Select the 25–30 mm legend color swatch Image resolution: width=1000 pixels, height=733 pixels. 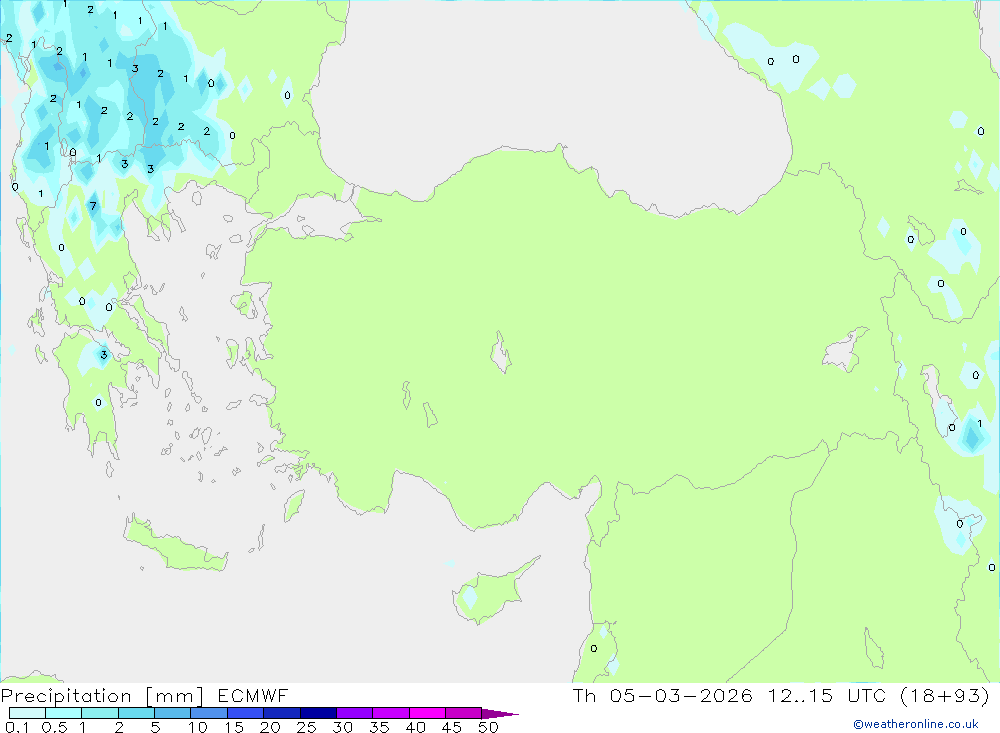pos(318,713)
